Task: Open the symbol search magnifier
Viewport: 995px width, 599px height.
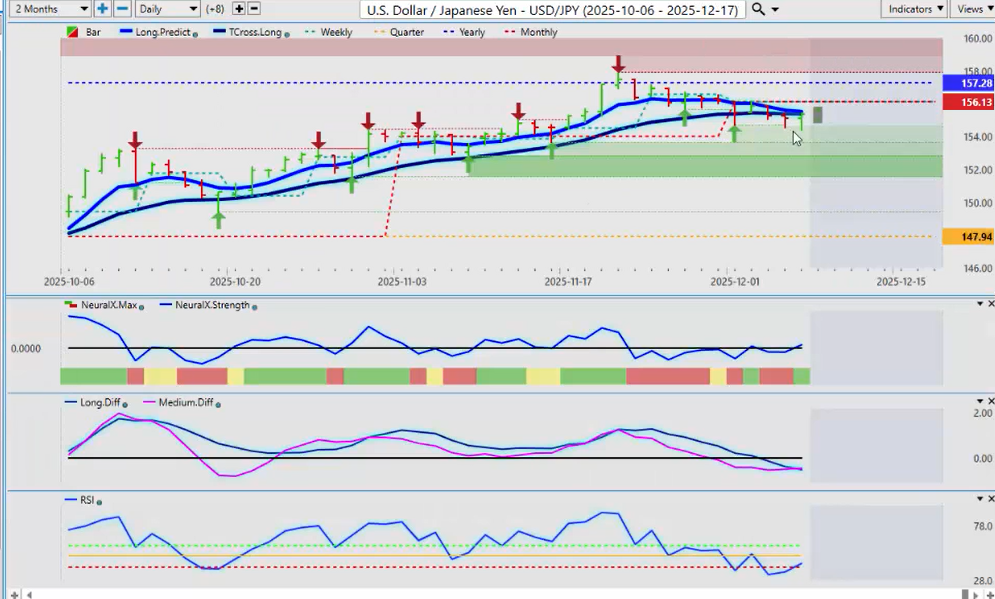Action: pyautogui.click(x=759, y=9)
